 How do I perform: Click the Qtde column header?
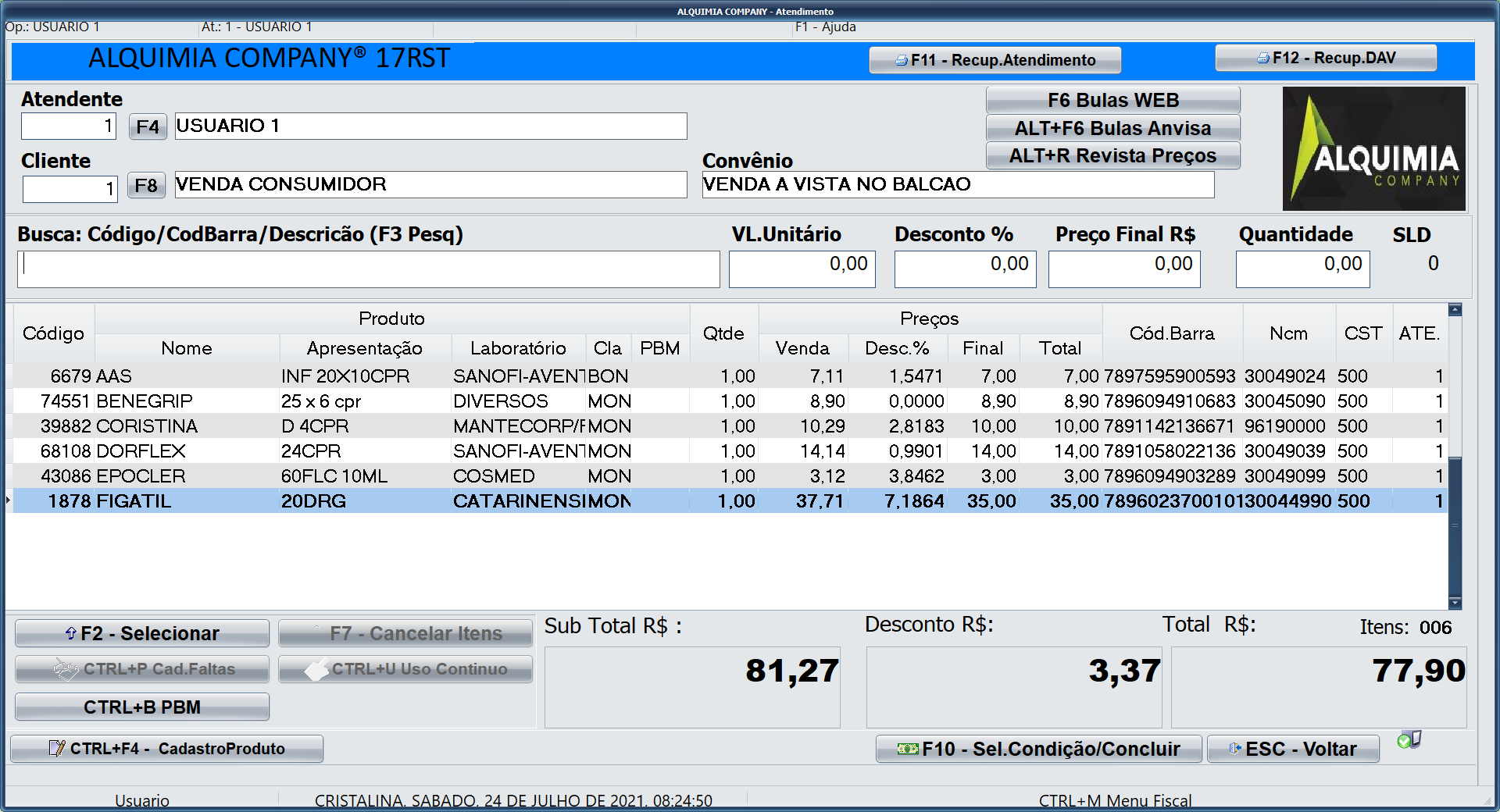723,333
